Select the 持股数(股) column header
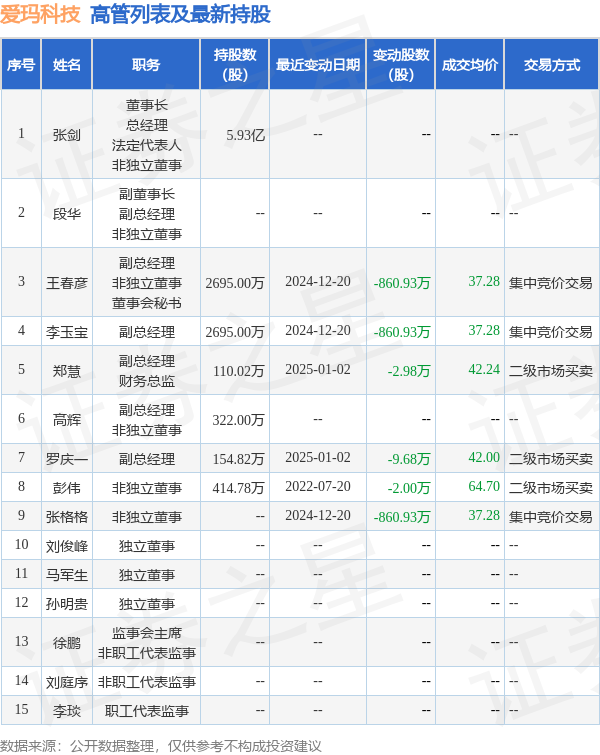 (x=235, y=65)
